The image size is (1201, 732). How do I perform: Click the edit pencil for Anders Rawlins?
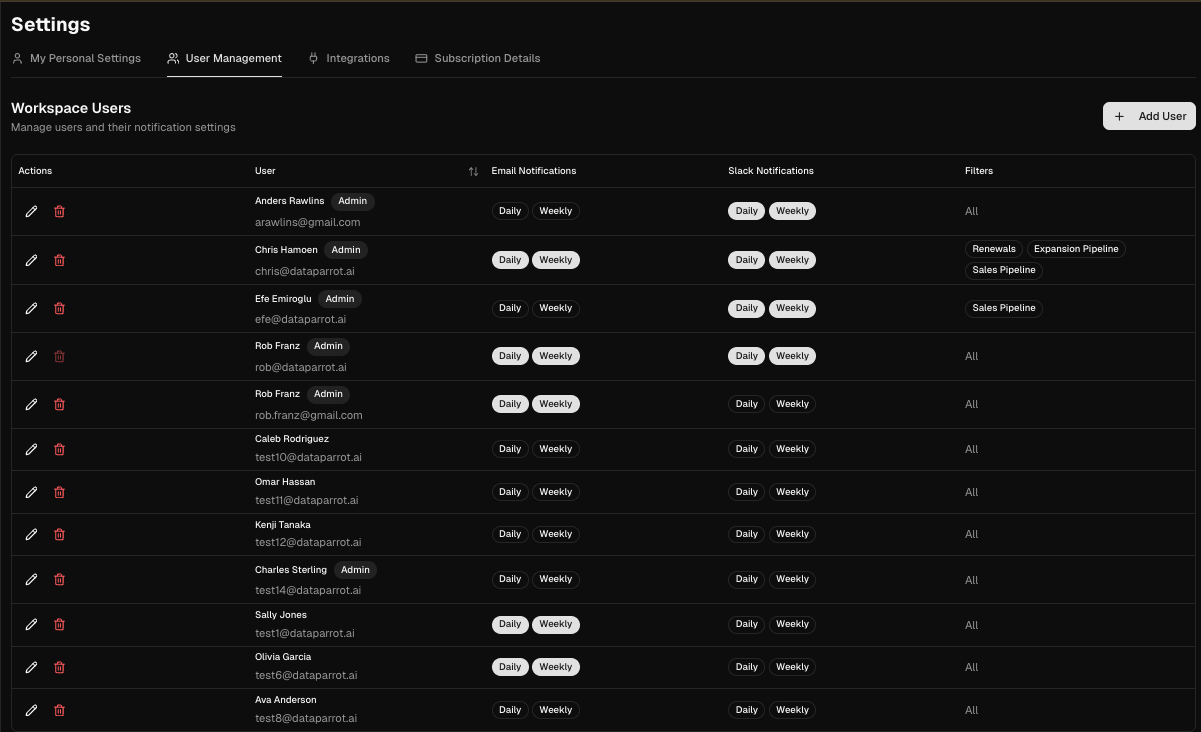(x=31, y=211)
